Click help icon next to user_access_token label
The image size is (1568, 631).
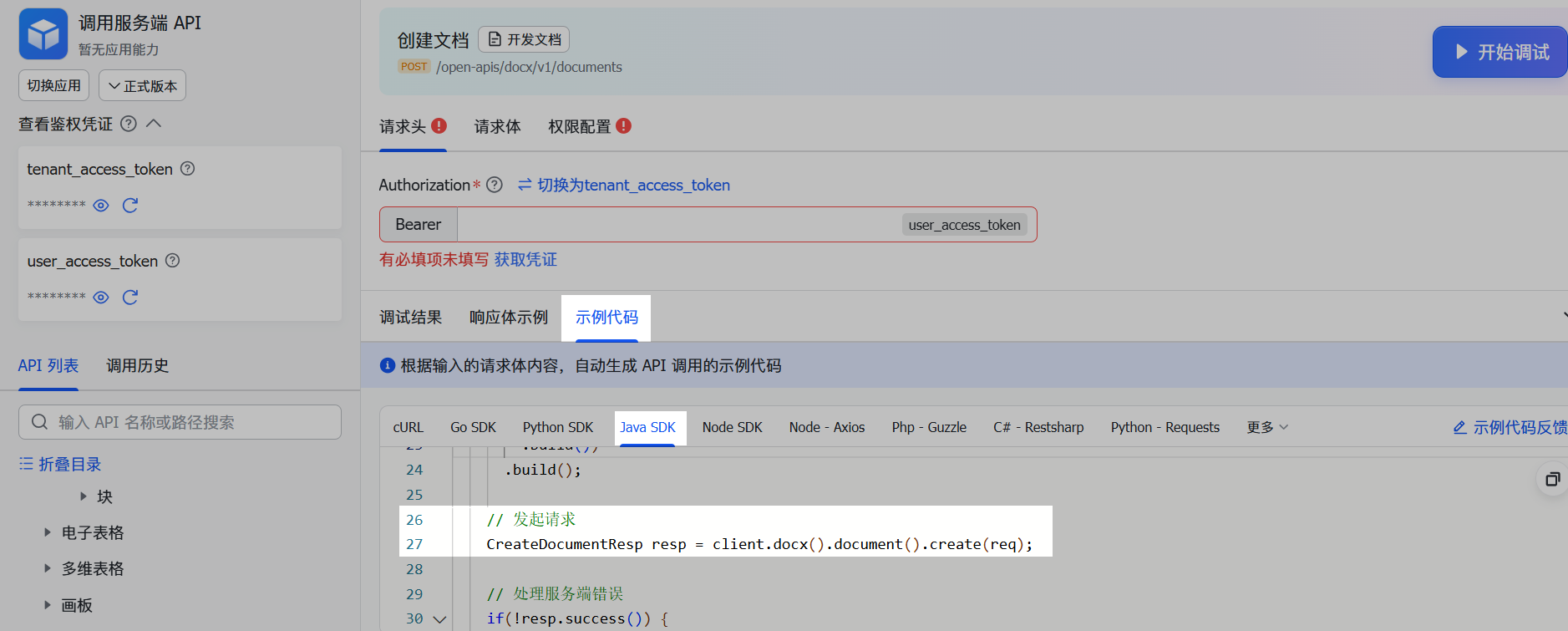(173, 261)
